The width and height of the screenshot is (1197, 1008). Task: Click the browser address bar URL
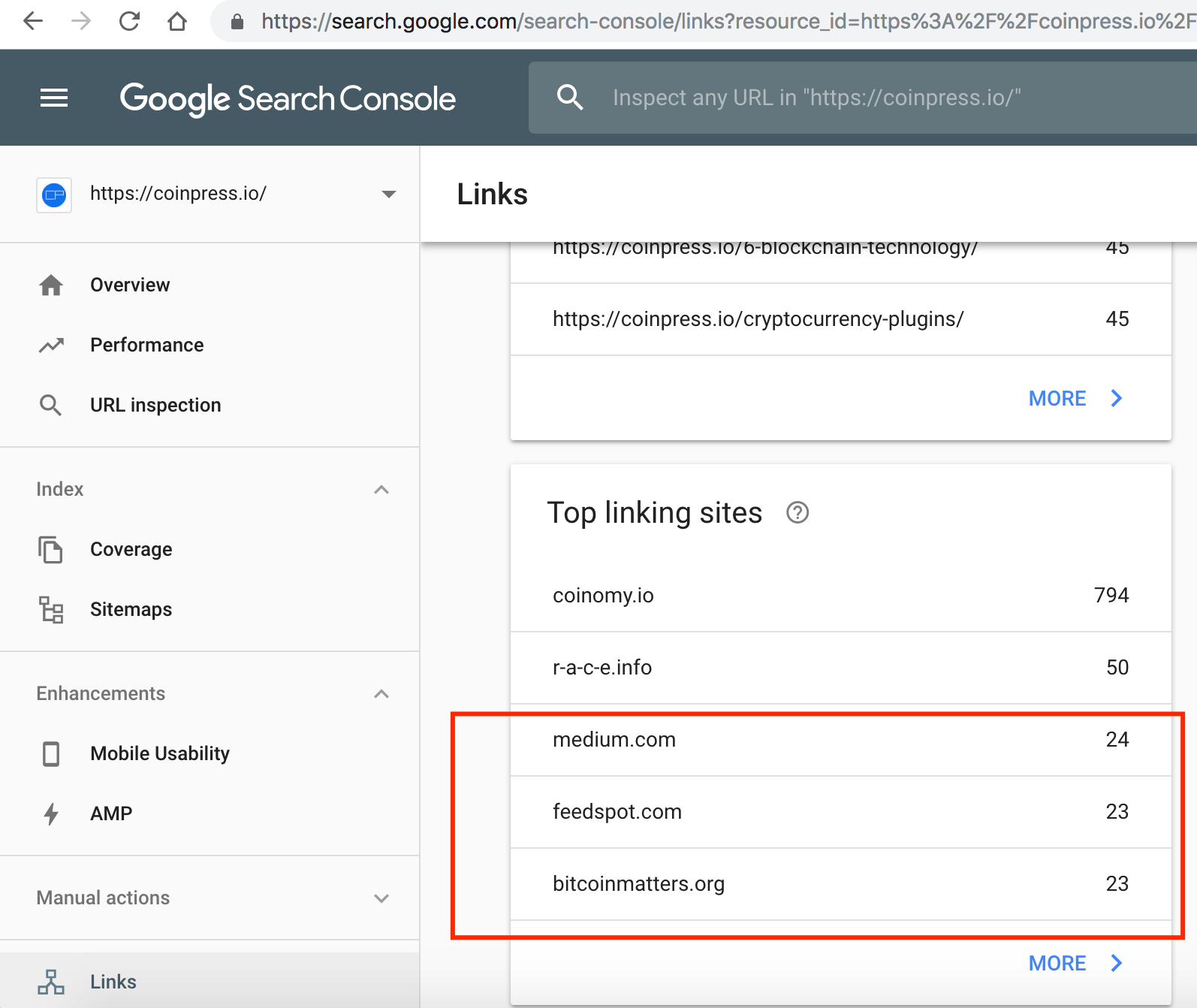coord(728,21)
